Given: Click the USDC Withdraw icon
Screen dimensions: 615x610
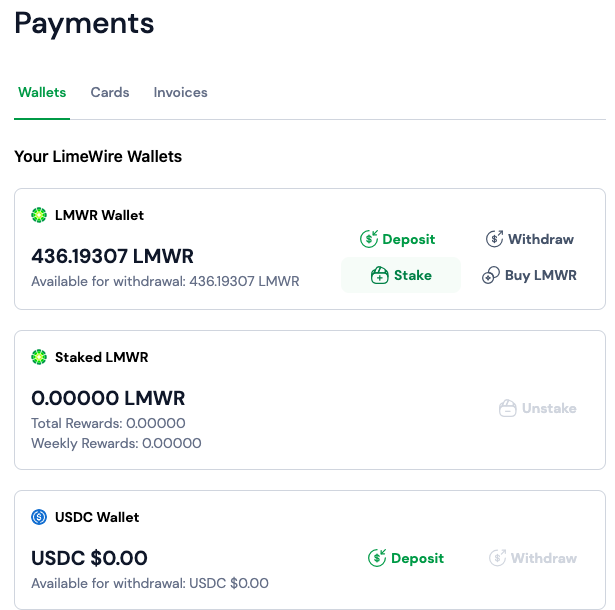Looking at the screenshot, I should (x=497, y=558).
